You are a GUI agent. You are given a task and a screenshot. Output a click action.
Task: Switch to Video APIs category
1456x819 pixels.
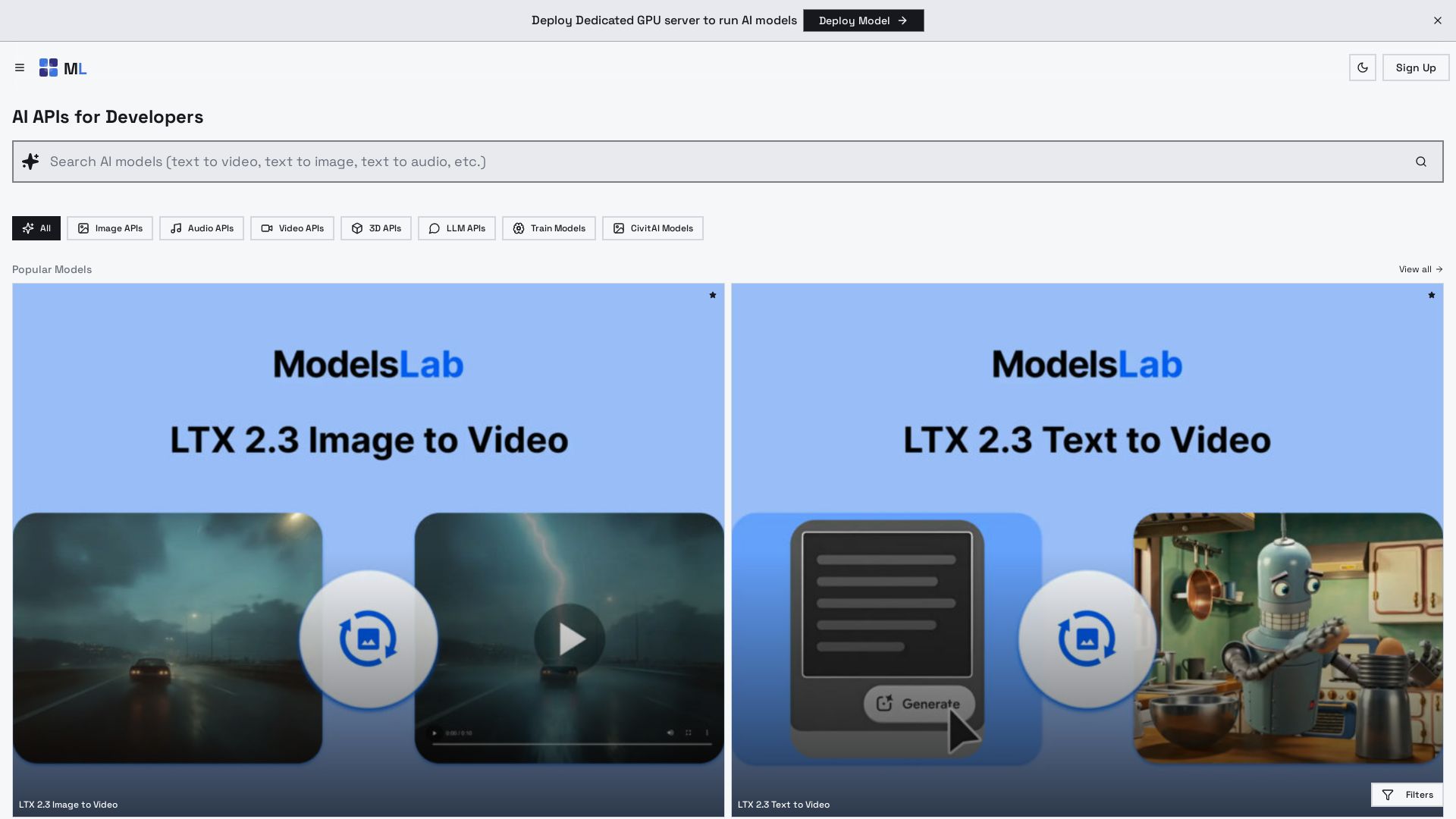coord(292,228)
